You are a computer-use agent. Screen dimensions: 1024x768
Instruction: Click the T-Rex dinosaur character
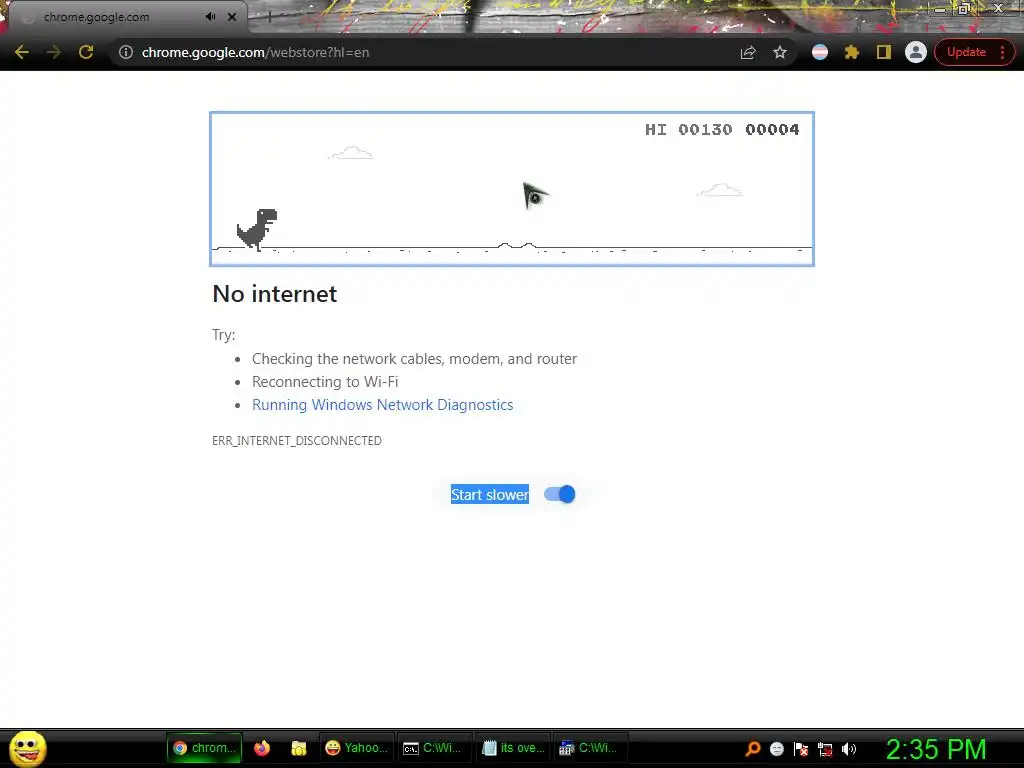pyautogui.click(x=257, y=229)
